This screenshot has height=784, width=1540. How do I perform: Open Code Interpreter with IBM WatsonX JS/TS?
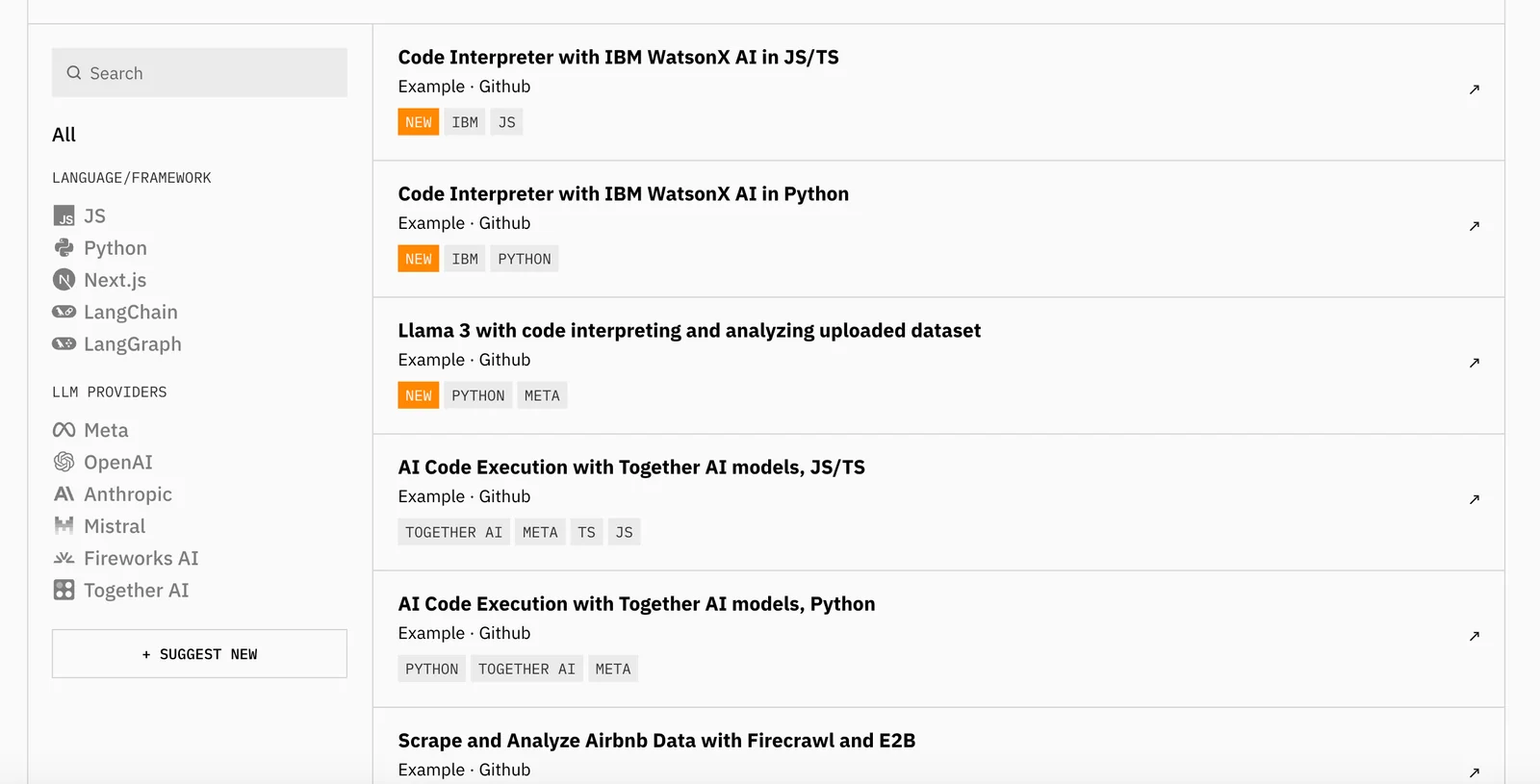tap(618, 58)
